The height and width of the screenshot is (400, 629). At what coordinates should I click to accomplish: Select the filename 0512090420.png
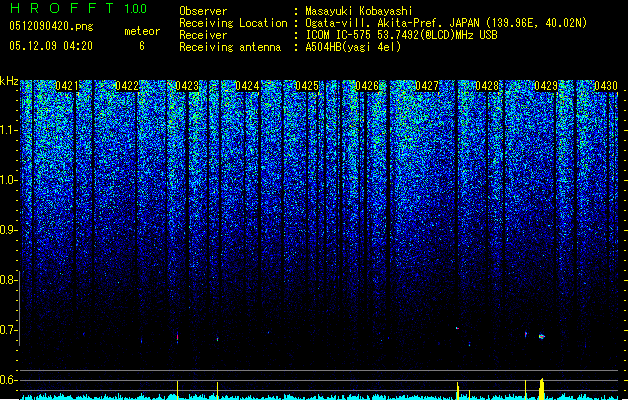point(51,26)
